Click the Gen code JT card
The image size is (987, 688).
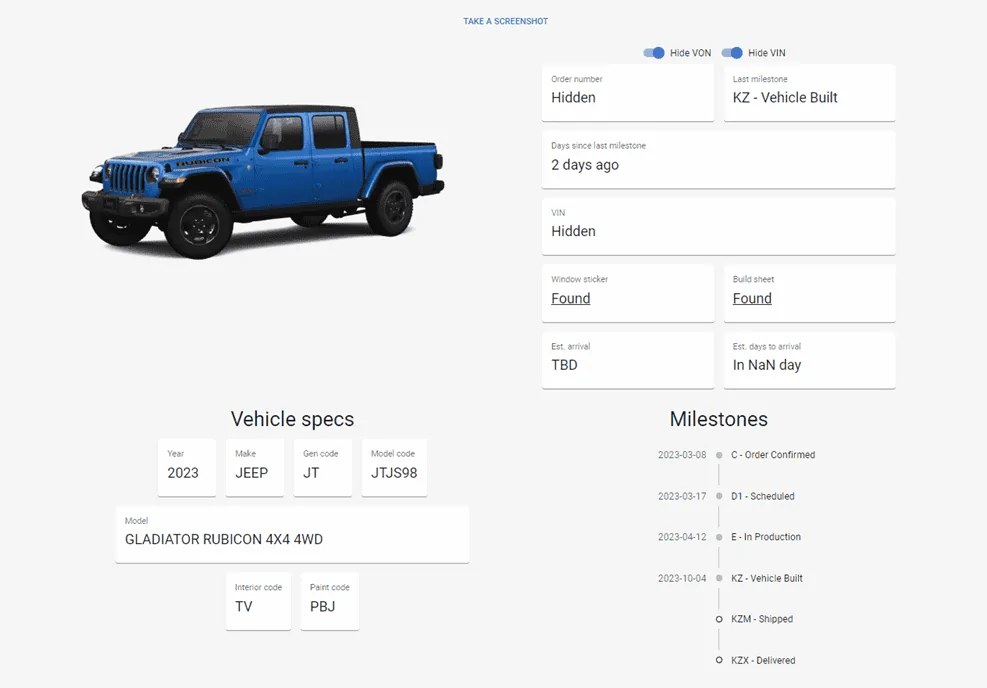[322, 468]
